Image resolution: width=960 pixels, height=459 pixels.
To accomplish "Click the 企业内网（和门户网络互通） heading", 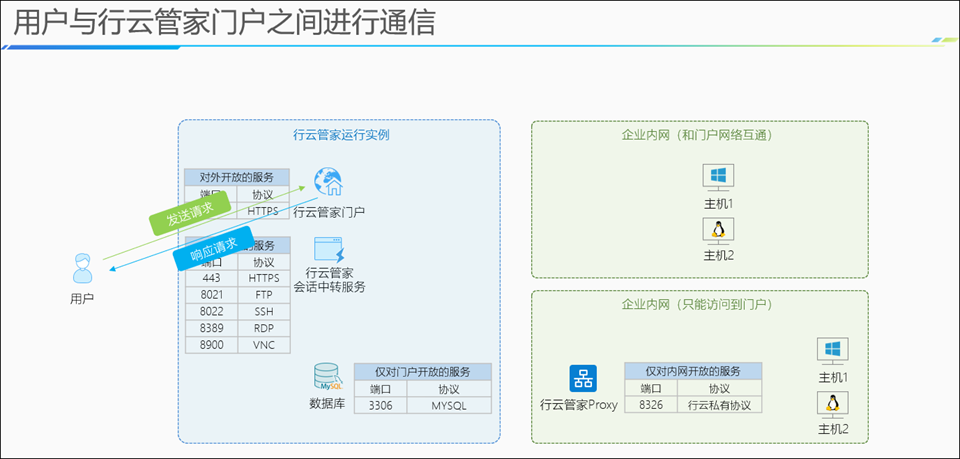I will (697, 134).
